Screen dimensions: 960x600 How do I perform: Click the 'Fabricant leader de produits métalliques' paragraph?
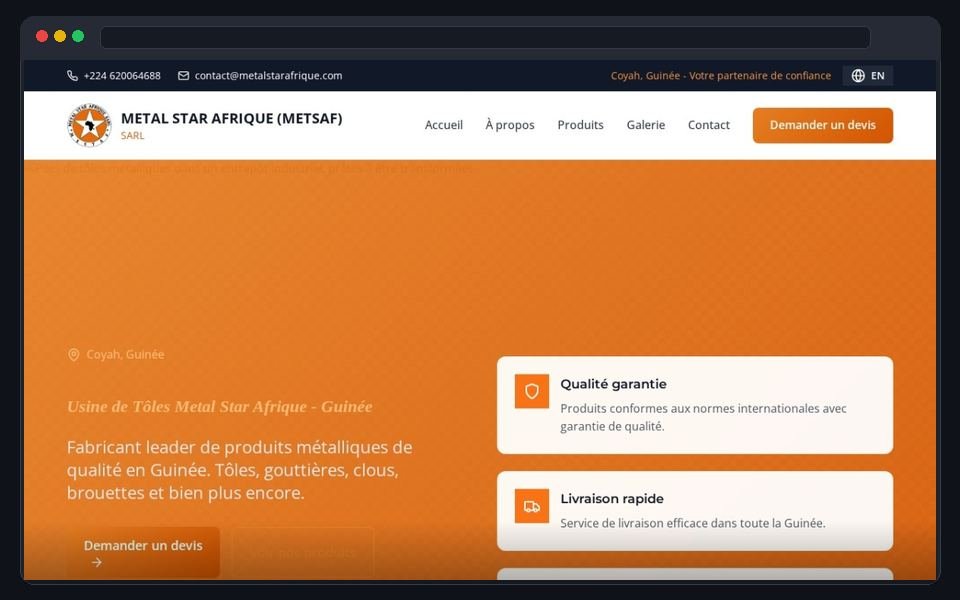[239, 470]
